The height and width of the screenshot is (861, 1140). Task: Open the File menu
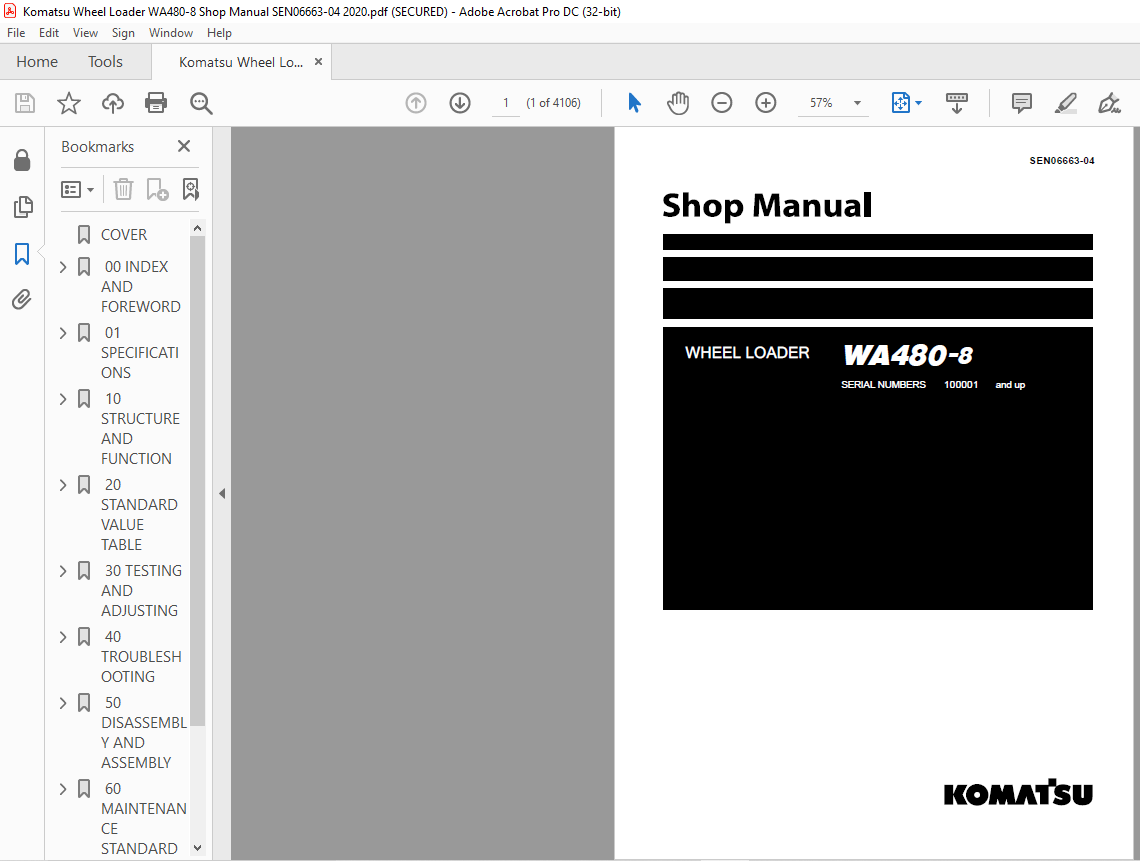16,33
